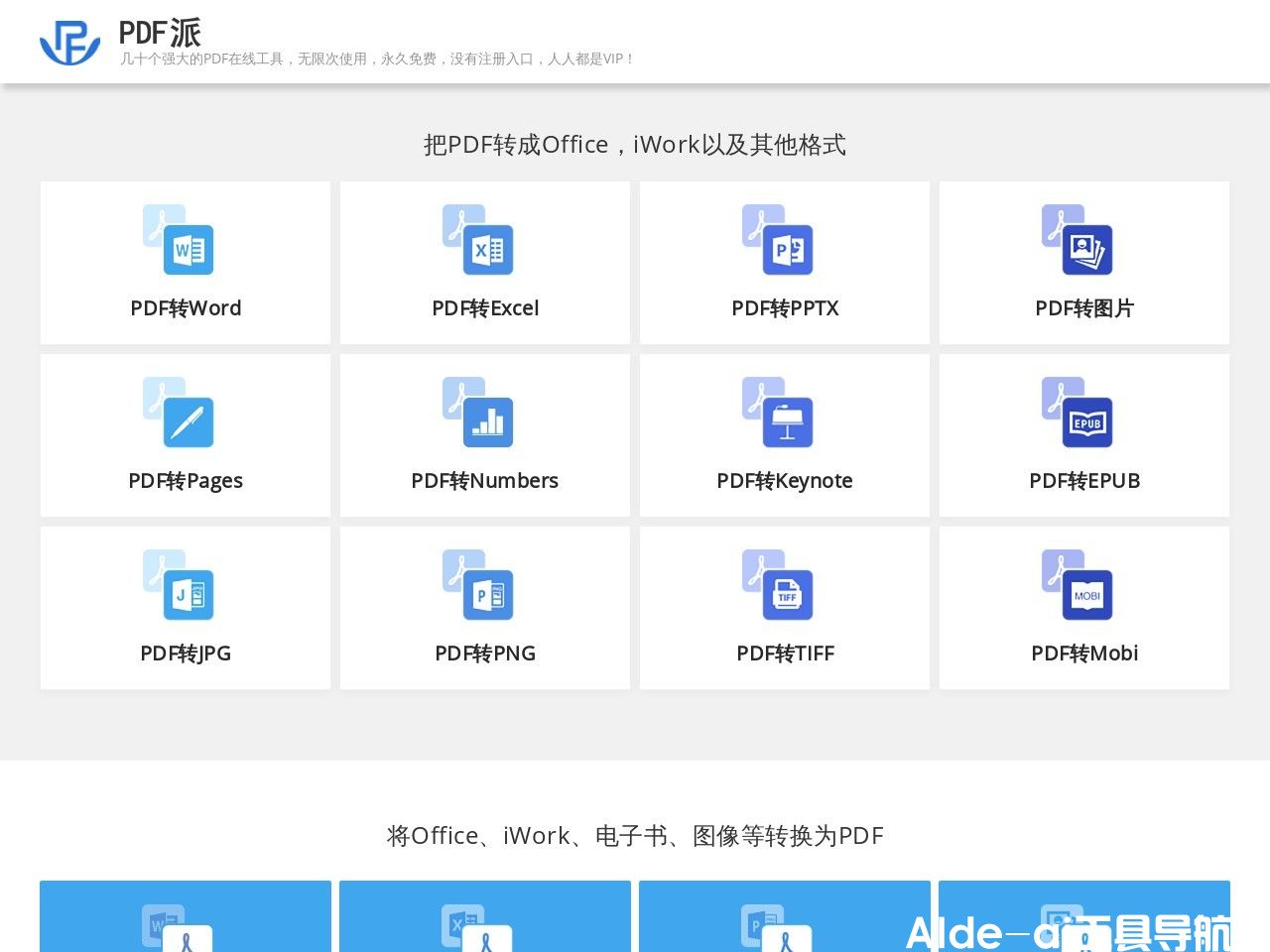The image size is (1270, 952).
Task: Click the PDF转图片 icon
Action: pyautogui.click(x=1078, y=239)
